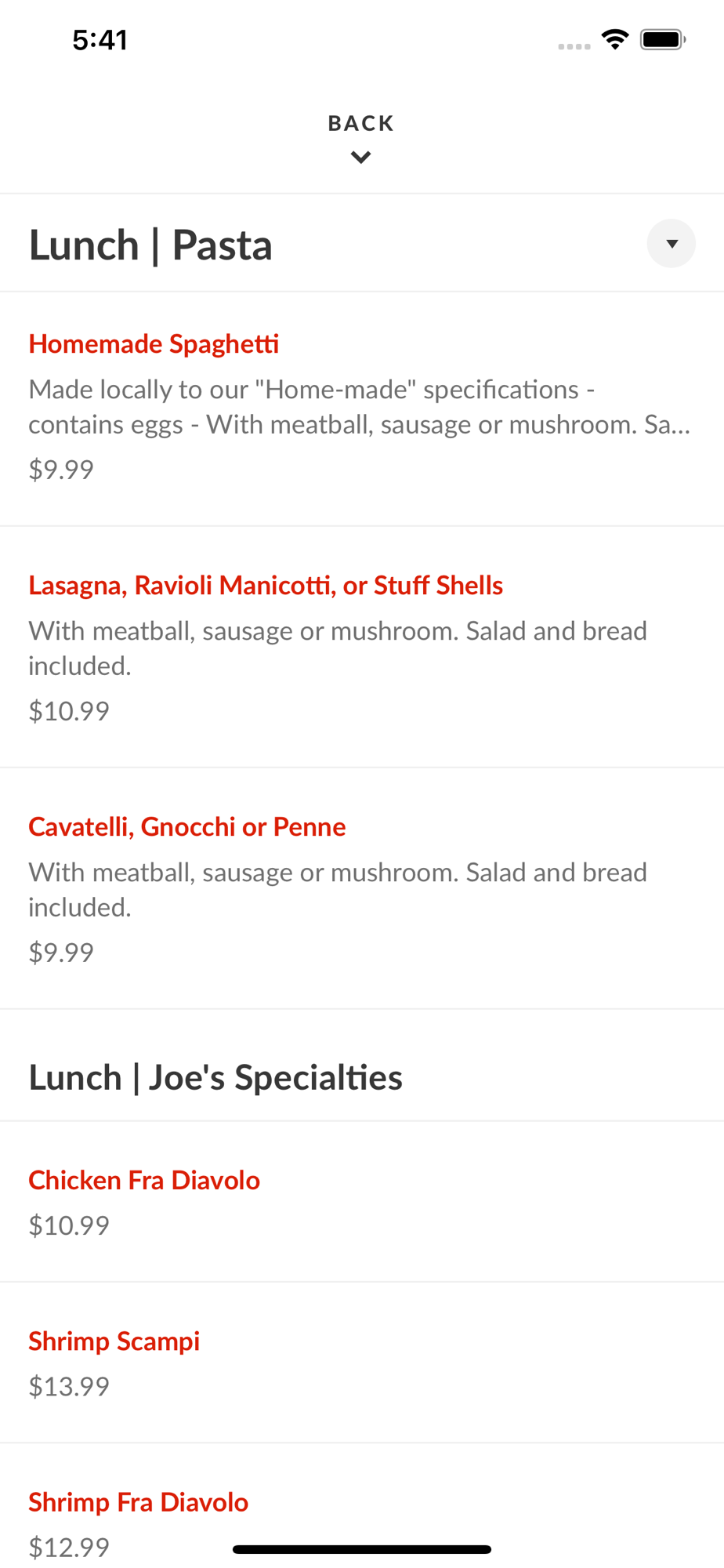This screenshot has width=724, height=1568.
Task: Tap the $10.99 price under Lasagna
Action: [69, 711]
